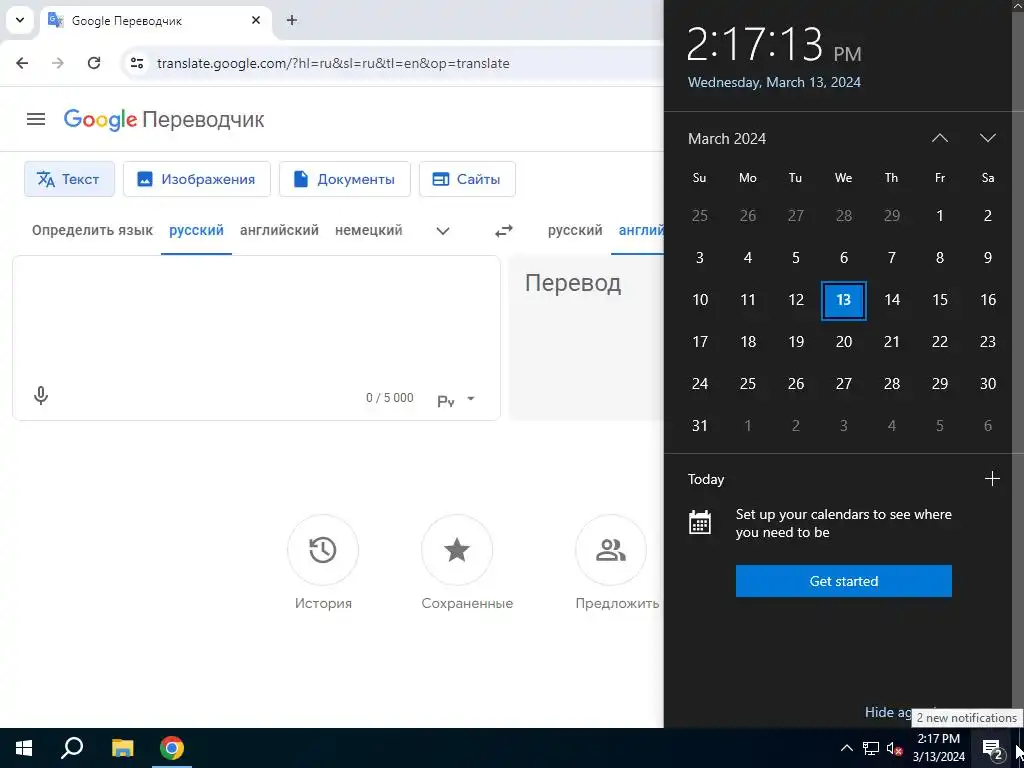1024x768 pixels.
Task: Open the Ру keyboard input tool
Action: pyautogui.click(x=446, y=400)
